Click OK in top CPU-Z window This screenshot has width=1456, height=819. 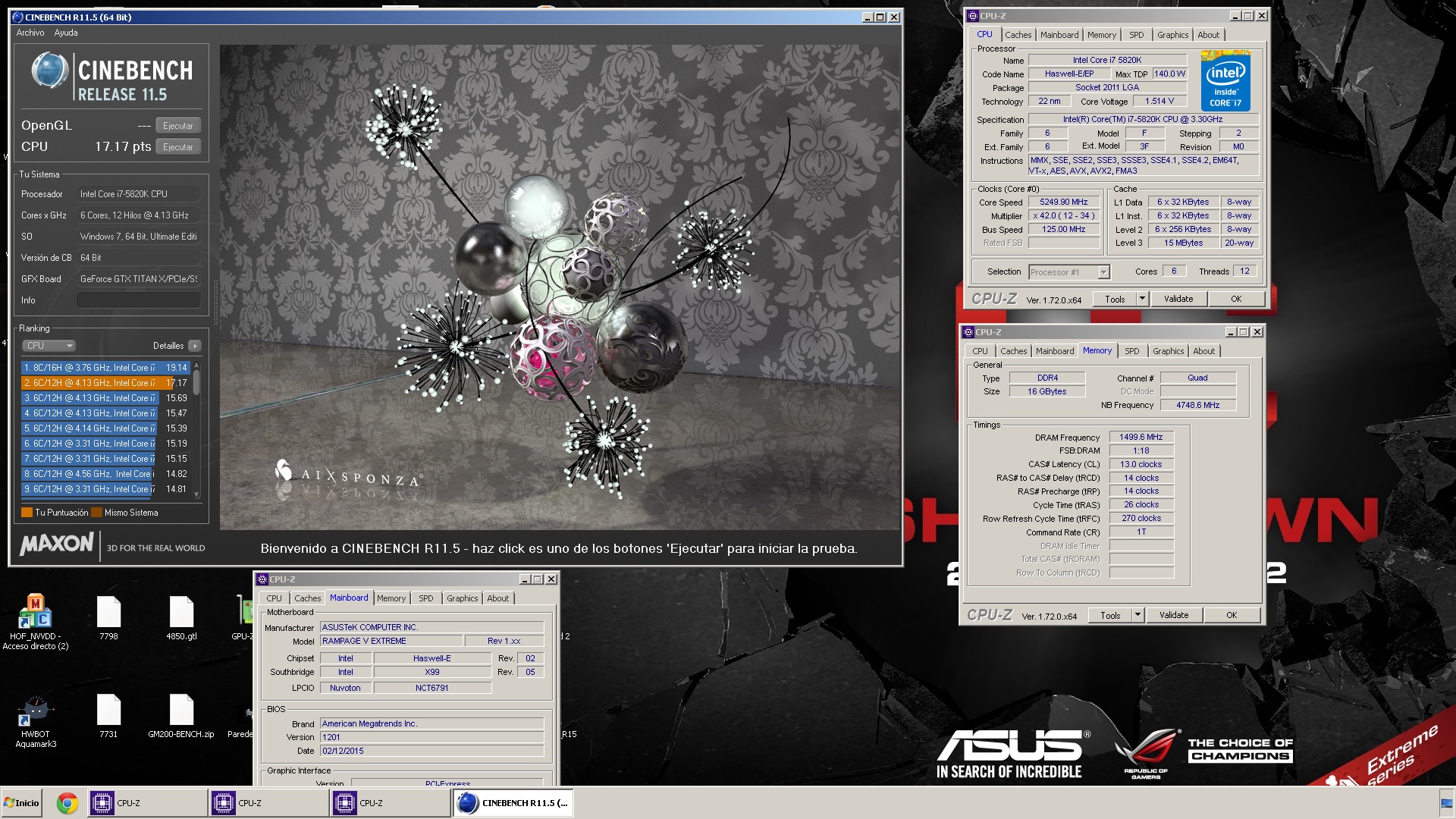click(x=1236, y=299)
